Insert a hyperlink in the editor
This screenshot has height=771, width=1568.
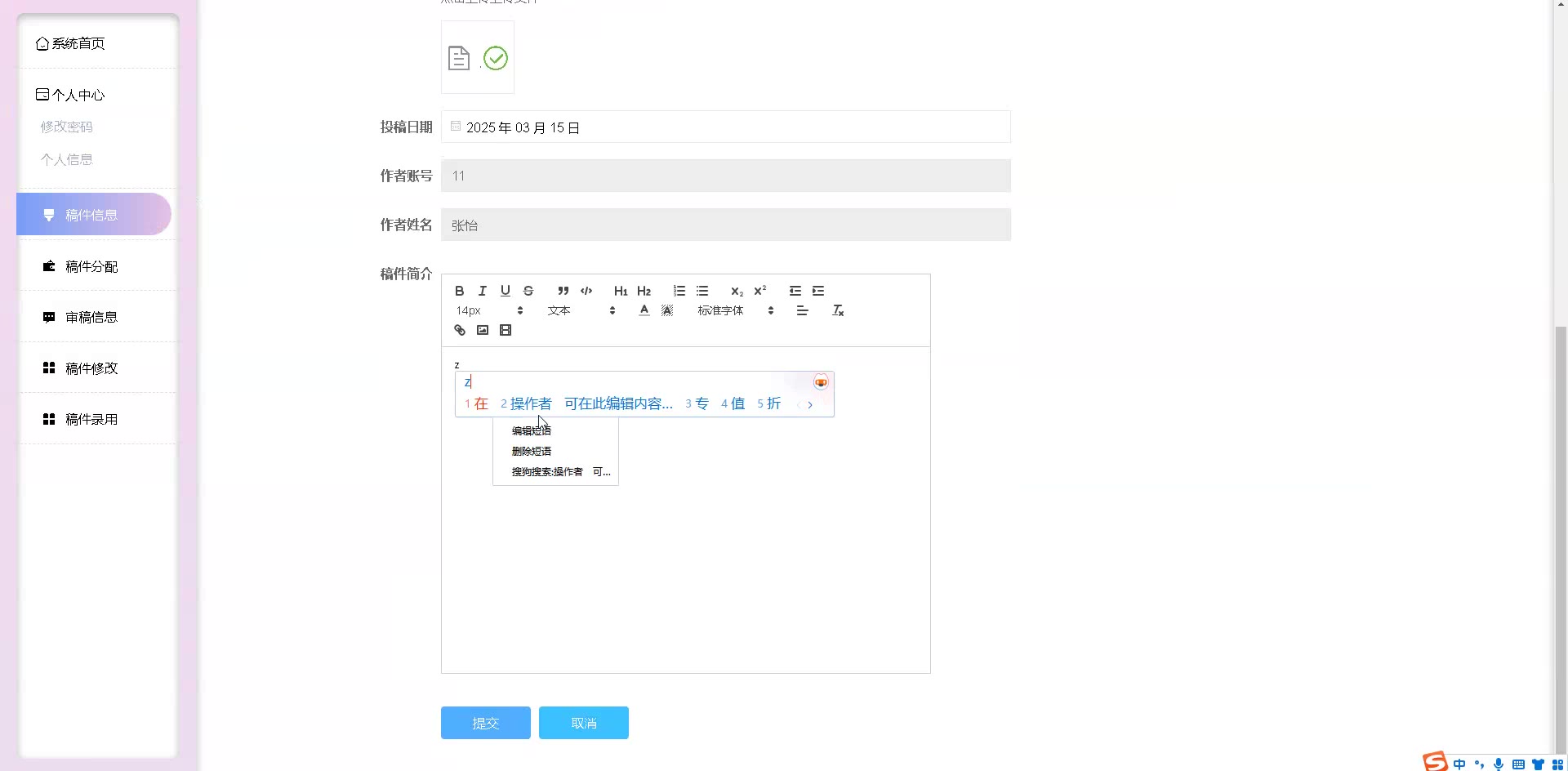tap(460, 330)
